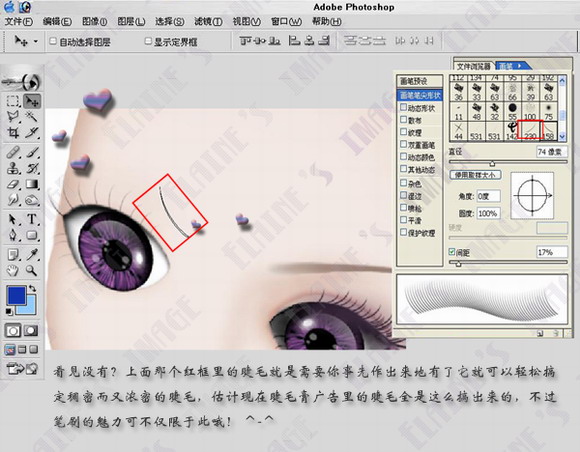The width and height of the screenshot is (580, 452).
Task: Select the Type tool
Action: (32, 219)
